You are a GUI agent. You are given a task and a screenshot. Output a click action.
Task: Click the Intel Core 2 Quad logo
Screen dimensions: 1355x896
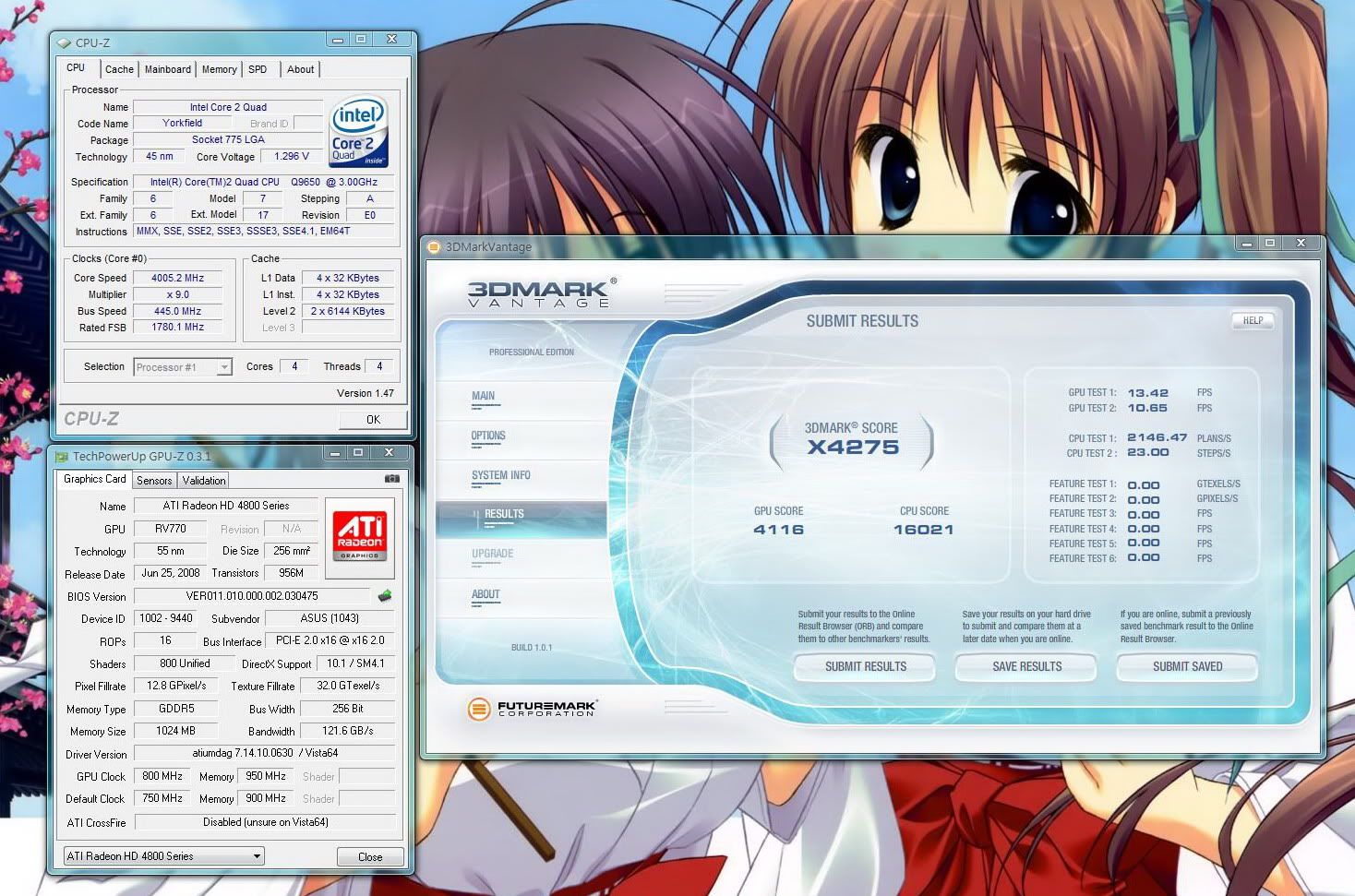(358, 131)
